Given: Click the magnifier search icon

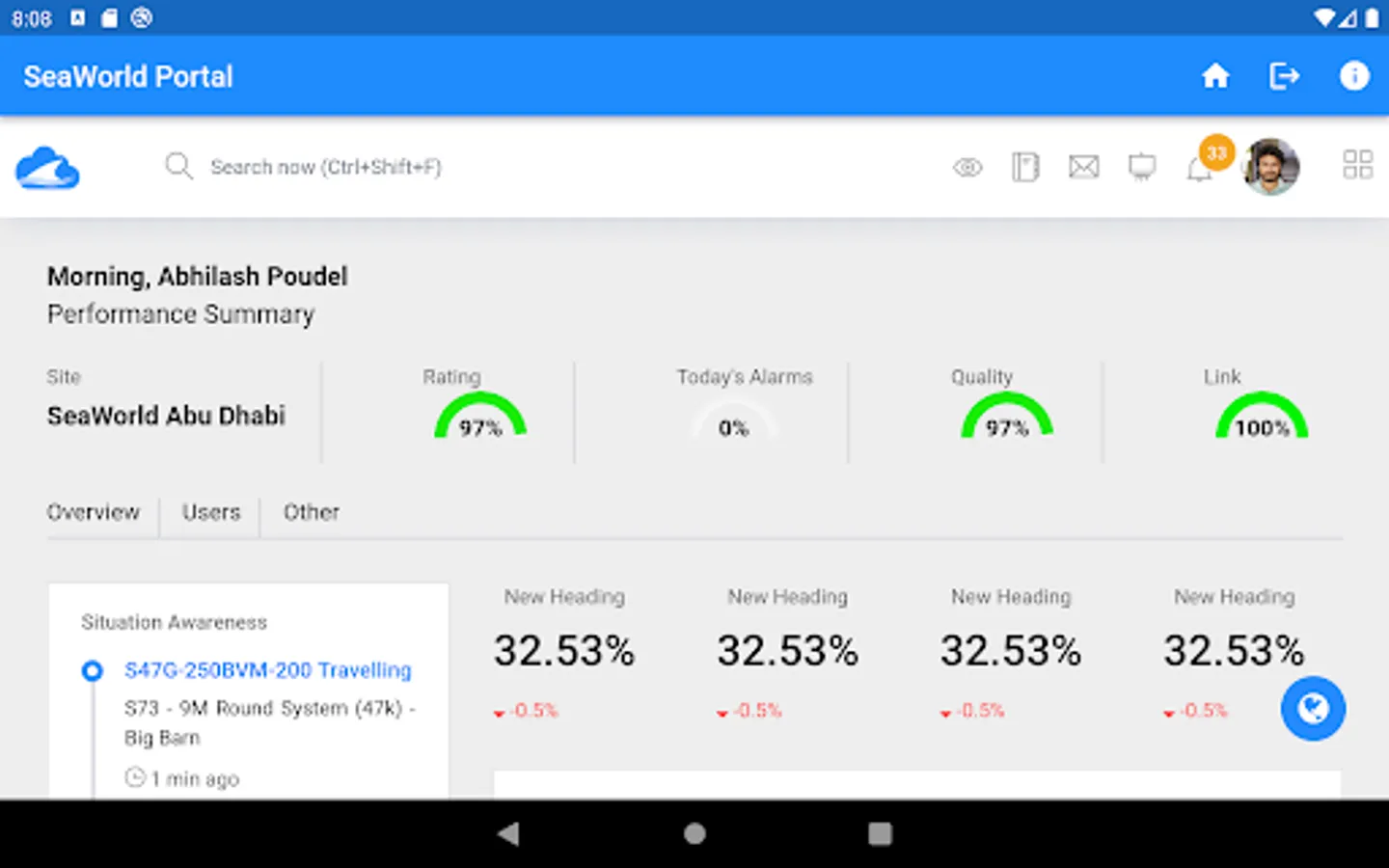Looking at the screenshot, I should pos(178,166).
